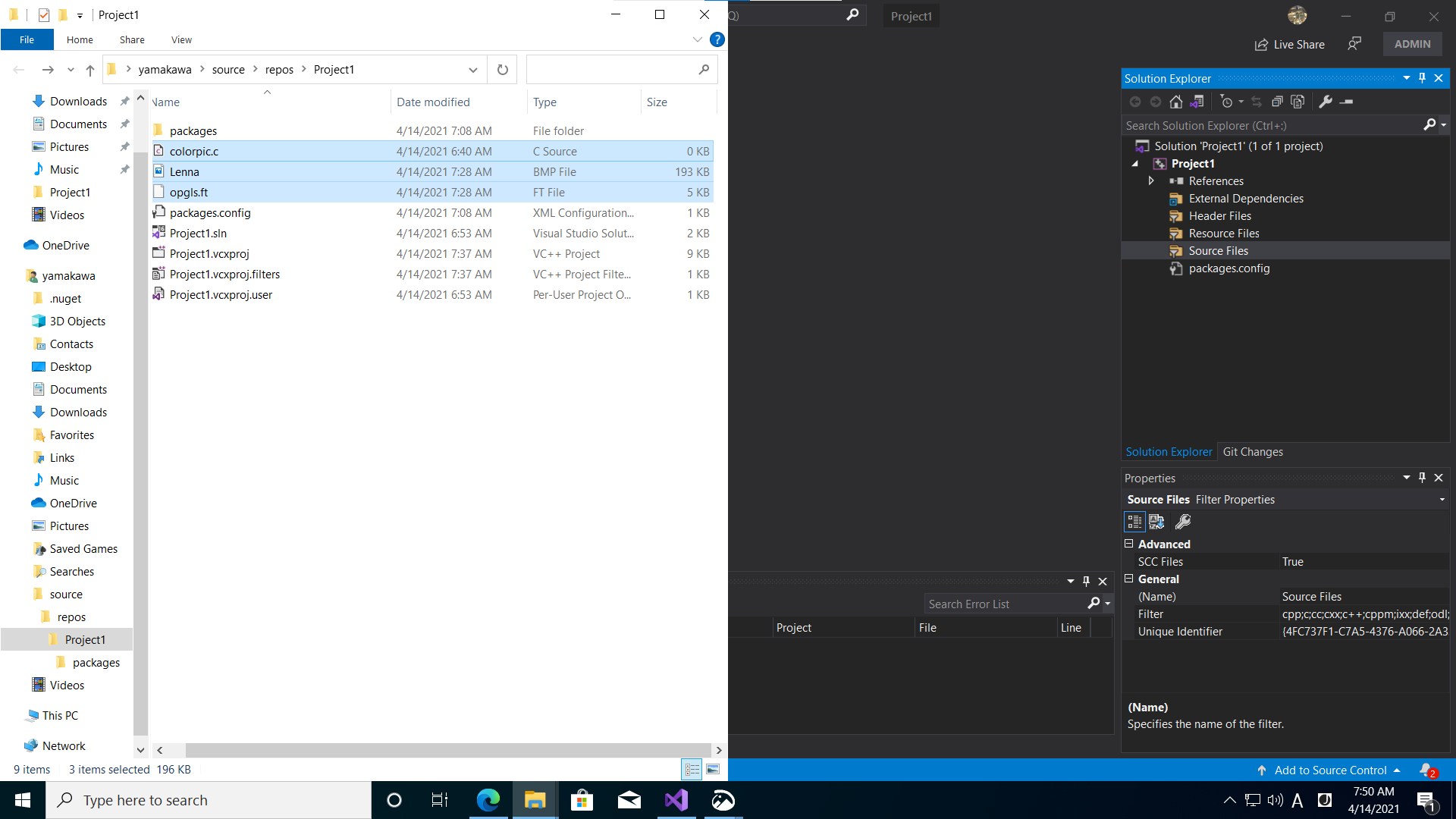Open Visual Studio from the taskbar
This screenshot has width=1456, height=819.
(x=676, y=800)
